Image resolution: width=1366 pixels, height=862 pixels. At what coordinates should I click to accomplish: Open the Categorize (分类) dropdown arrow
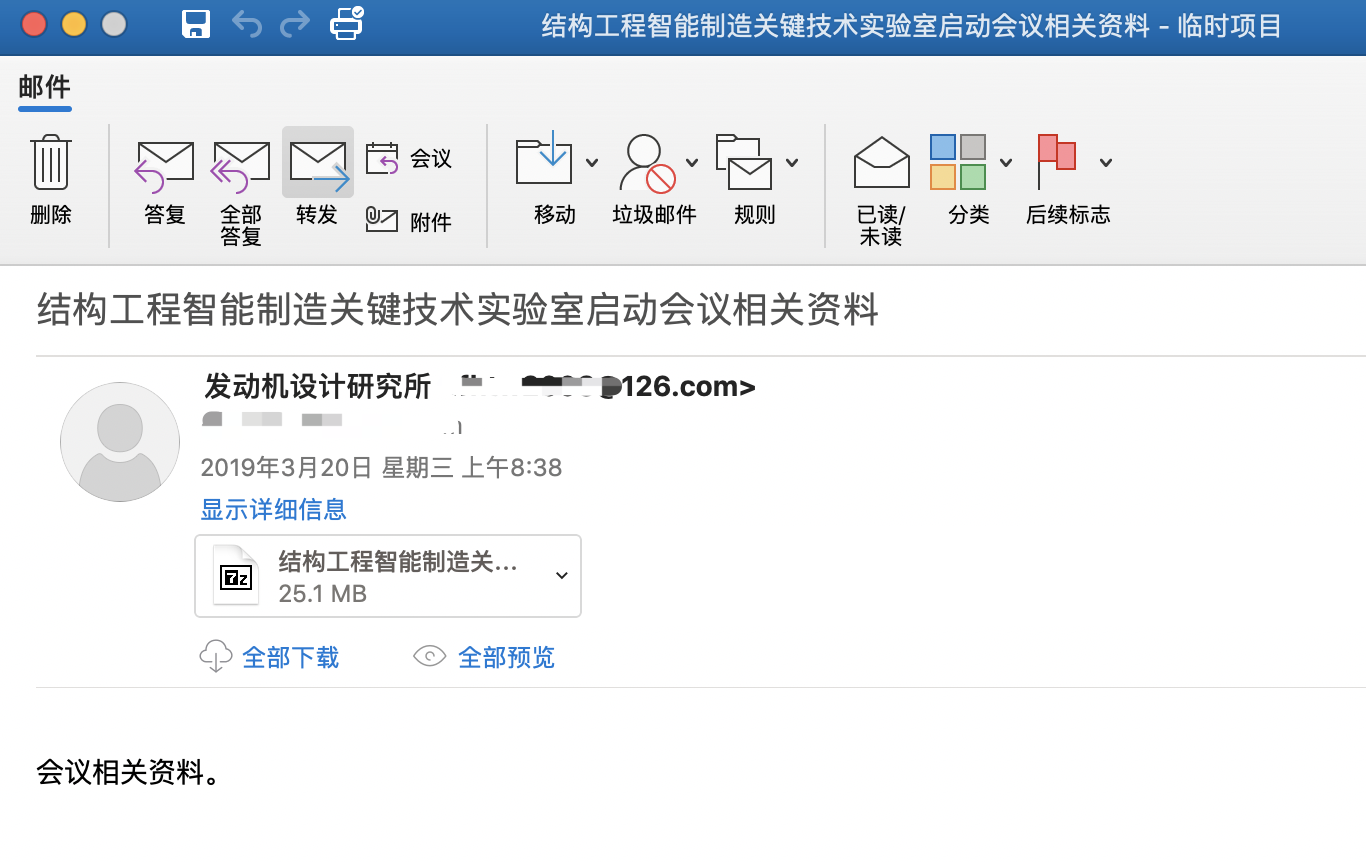(x=1006, y=163)
